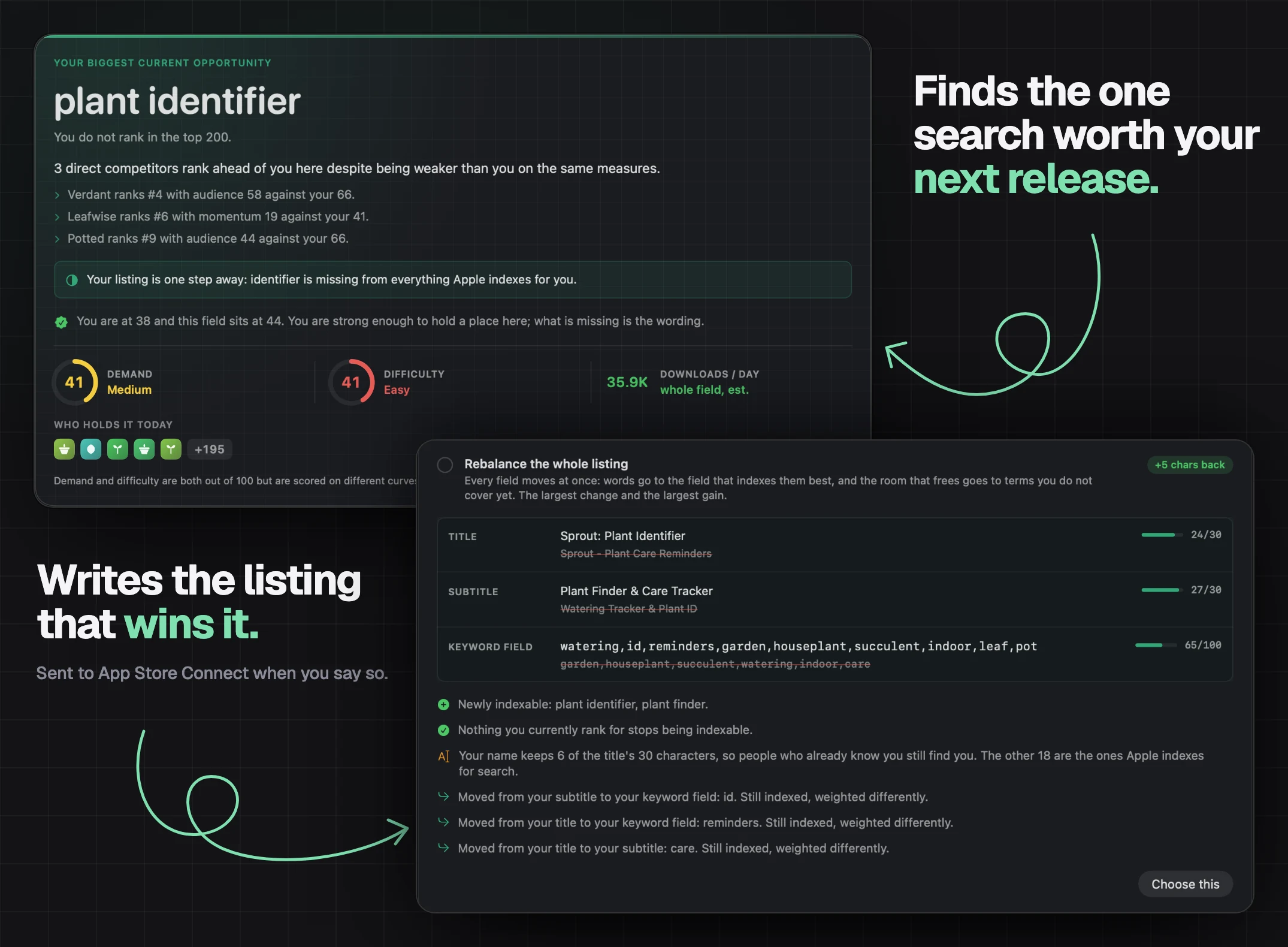
Task: Click the check icon beside 'Nothing you currently rank'
Action: tap(443, 730)
